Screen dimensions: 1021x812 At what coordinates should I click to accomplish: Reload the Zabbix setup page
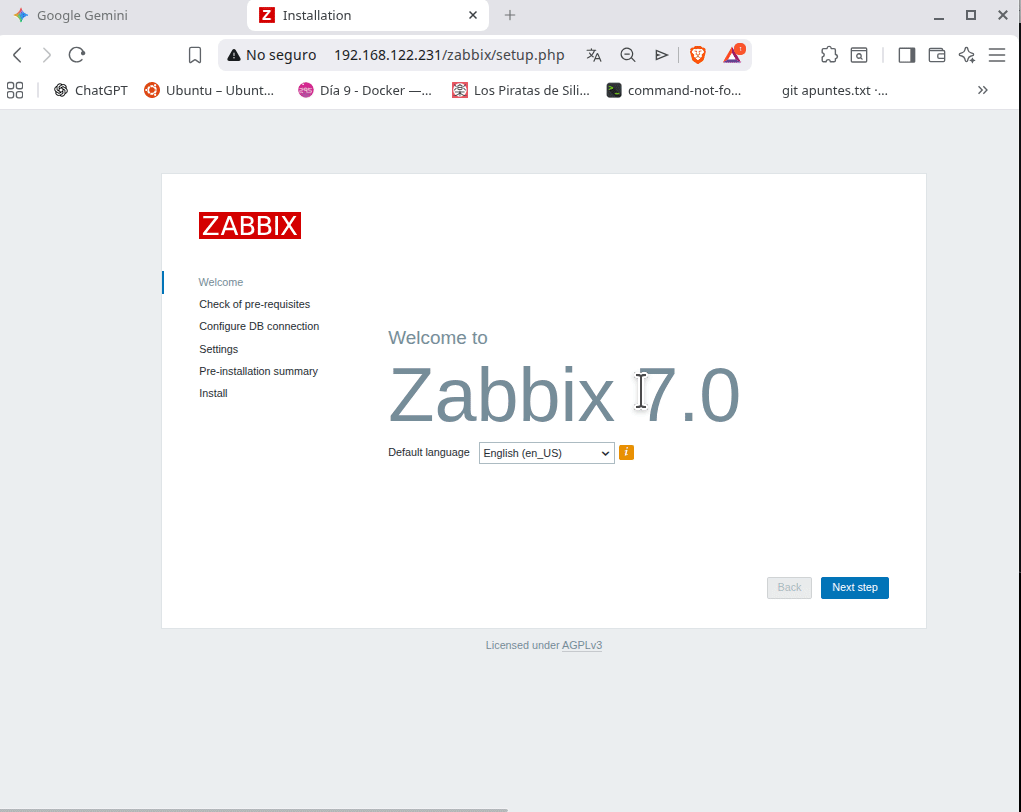pos(77,55)
